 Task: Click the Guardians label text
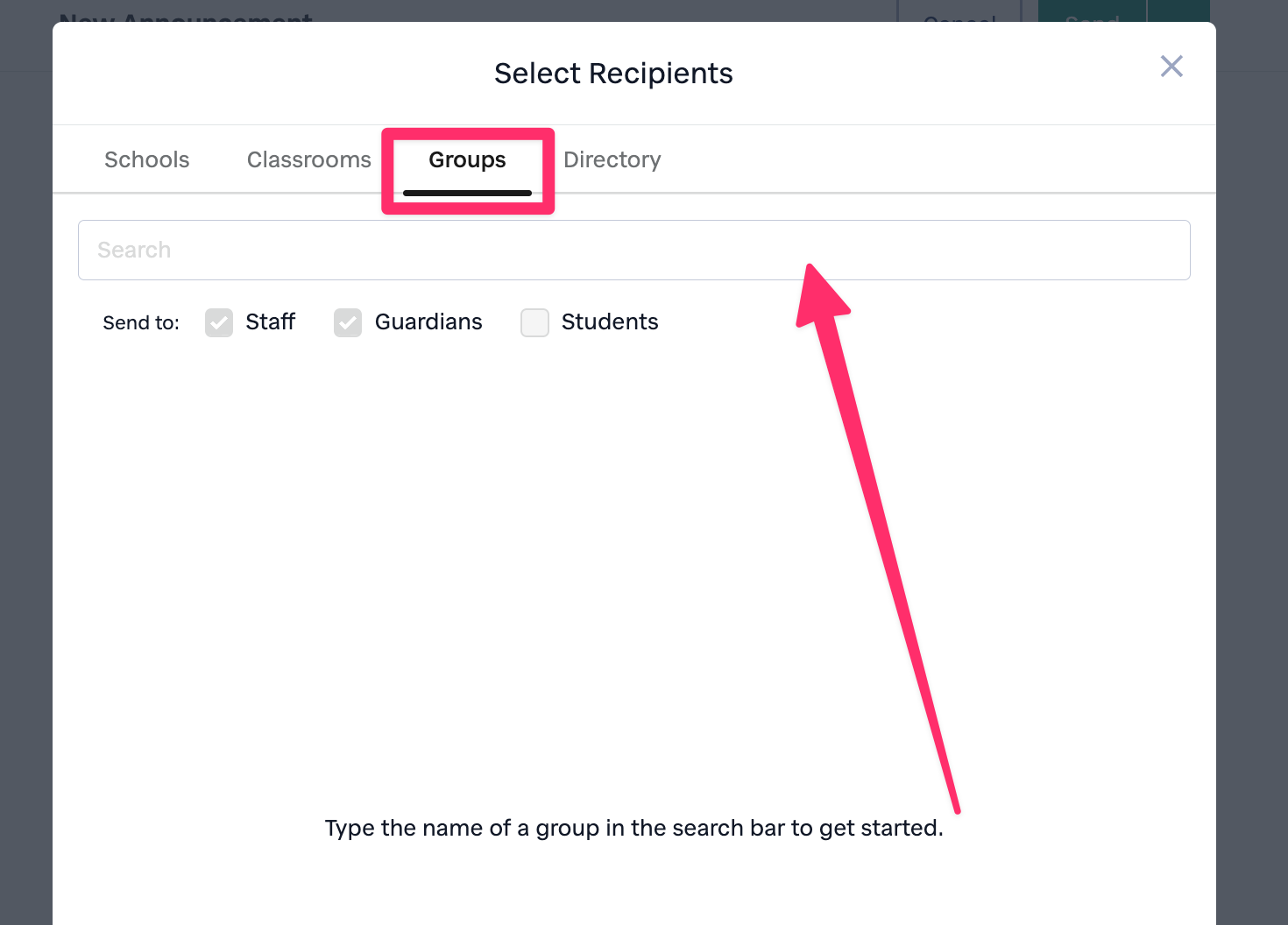point(428,322)
